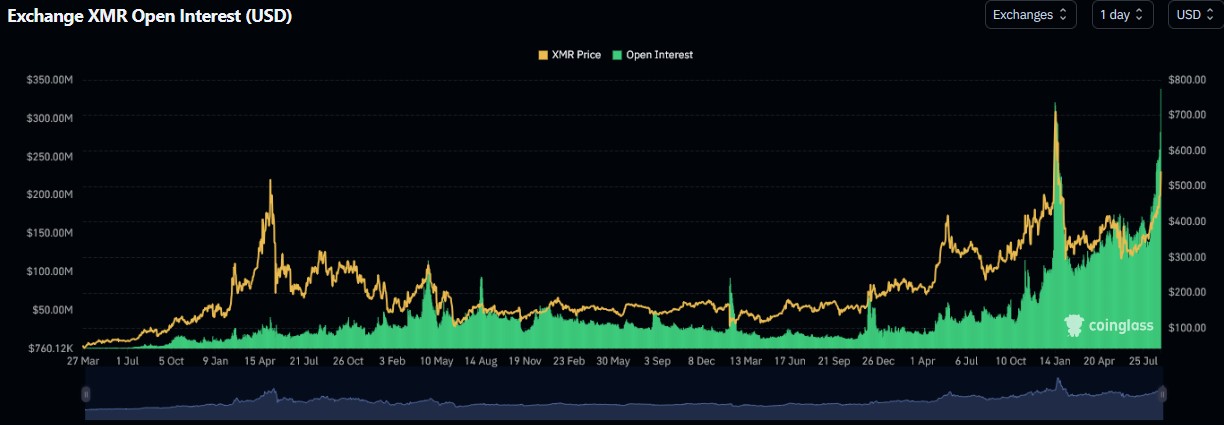Grab the right handle of range slider
The width and height of the screenshot is (1224, 425).
tap(1162, 395)
